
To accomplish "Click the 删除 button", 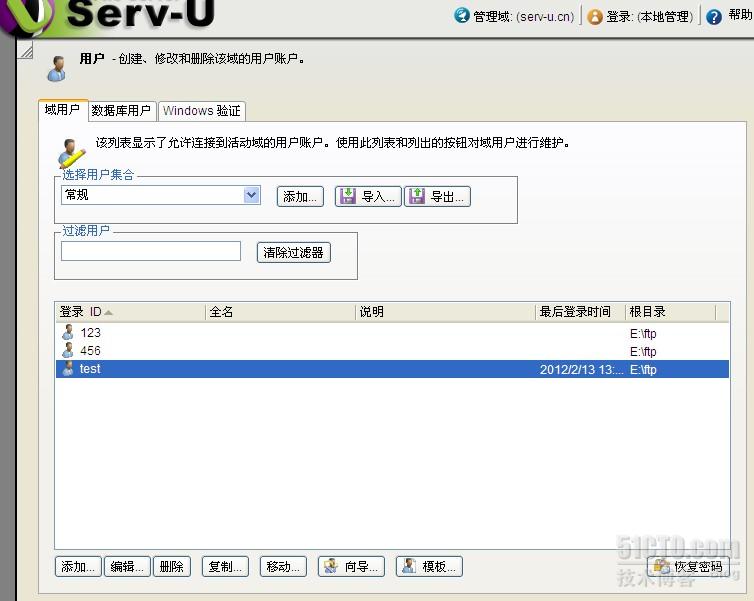I will pos(172,566).
